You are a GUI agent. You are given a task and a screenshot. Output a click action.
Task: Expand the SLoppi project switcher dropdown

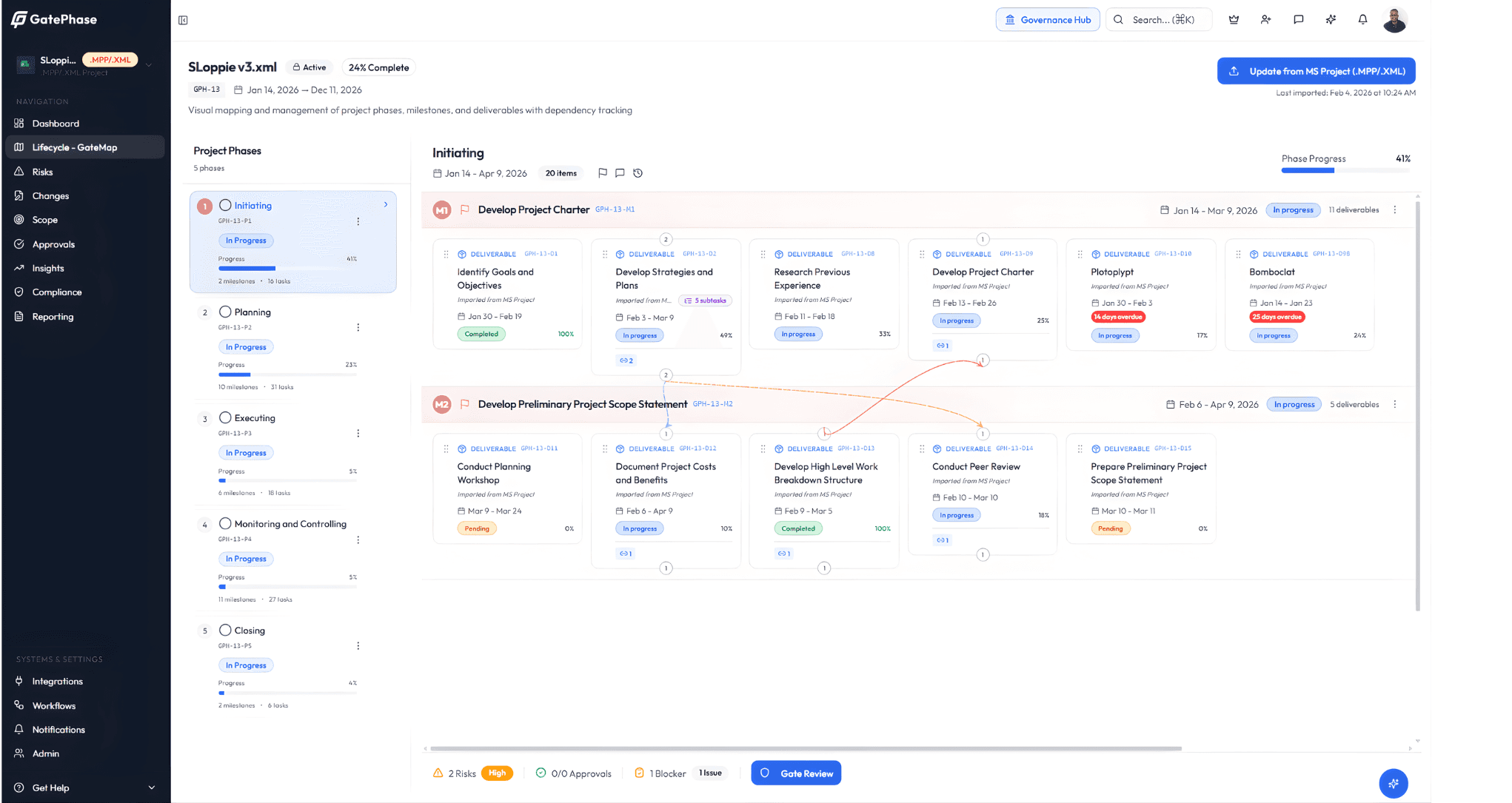click(x=149, y=64)
